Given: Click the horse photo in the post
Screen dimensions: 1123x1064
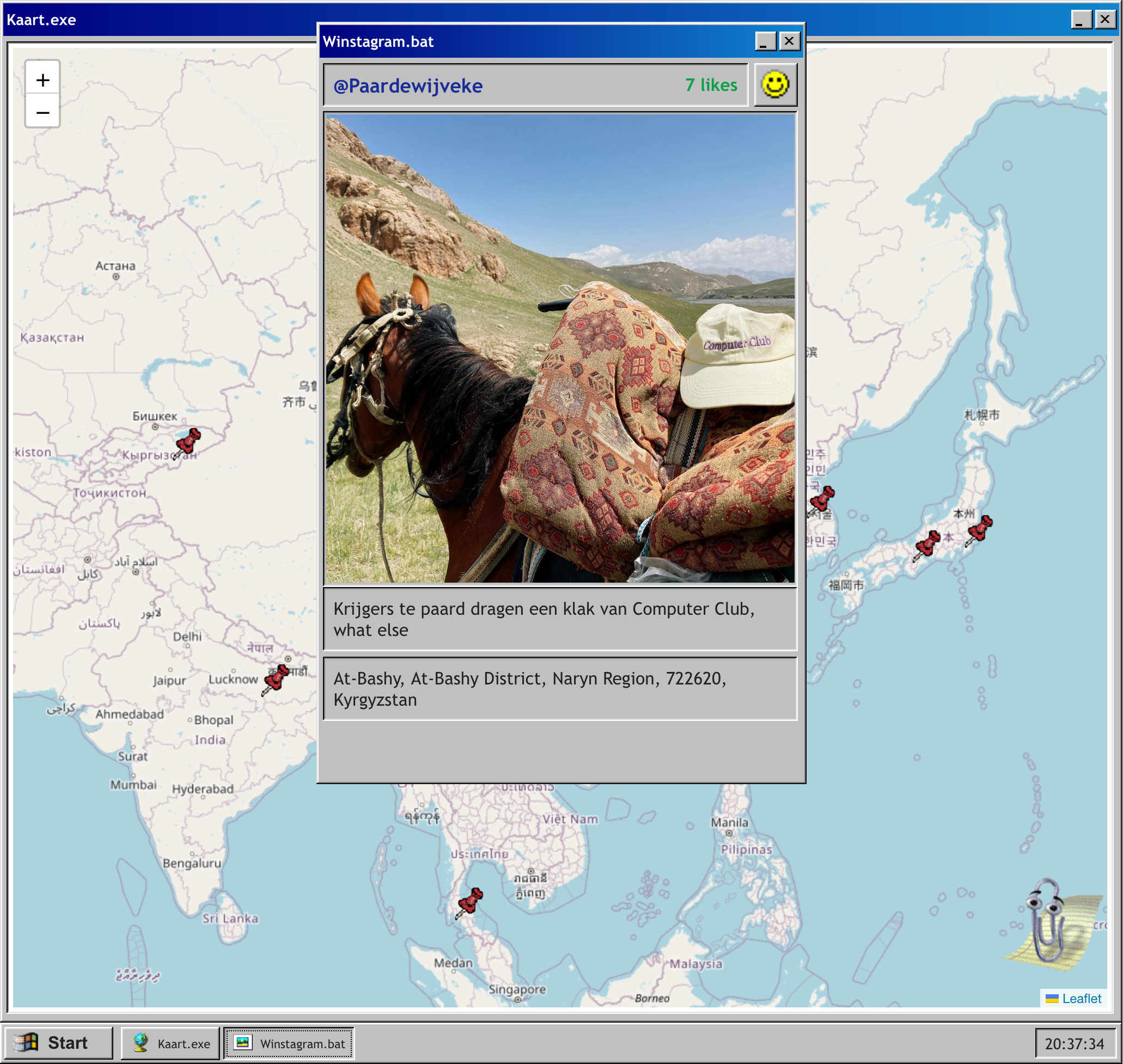Looking at the screenshot, I should coord(560,348).
